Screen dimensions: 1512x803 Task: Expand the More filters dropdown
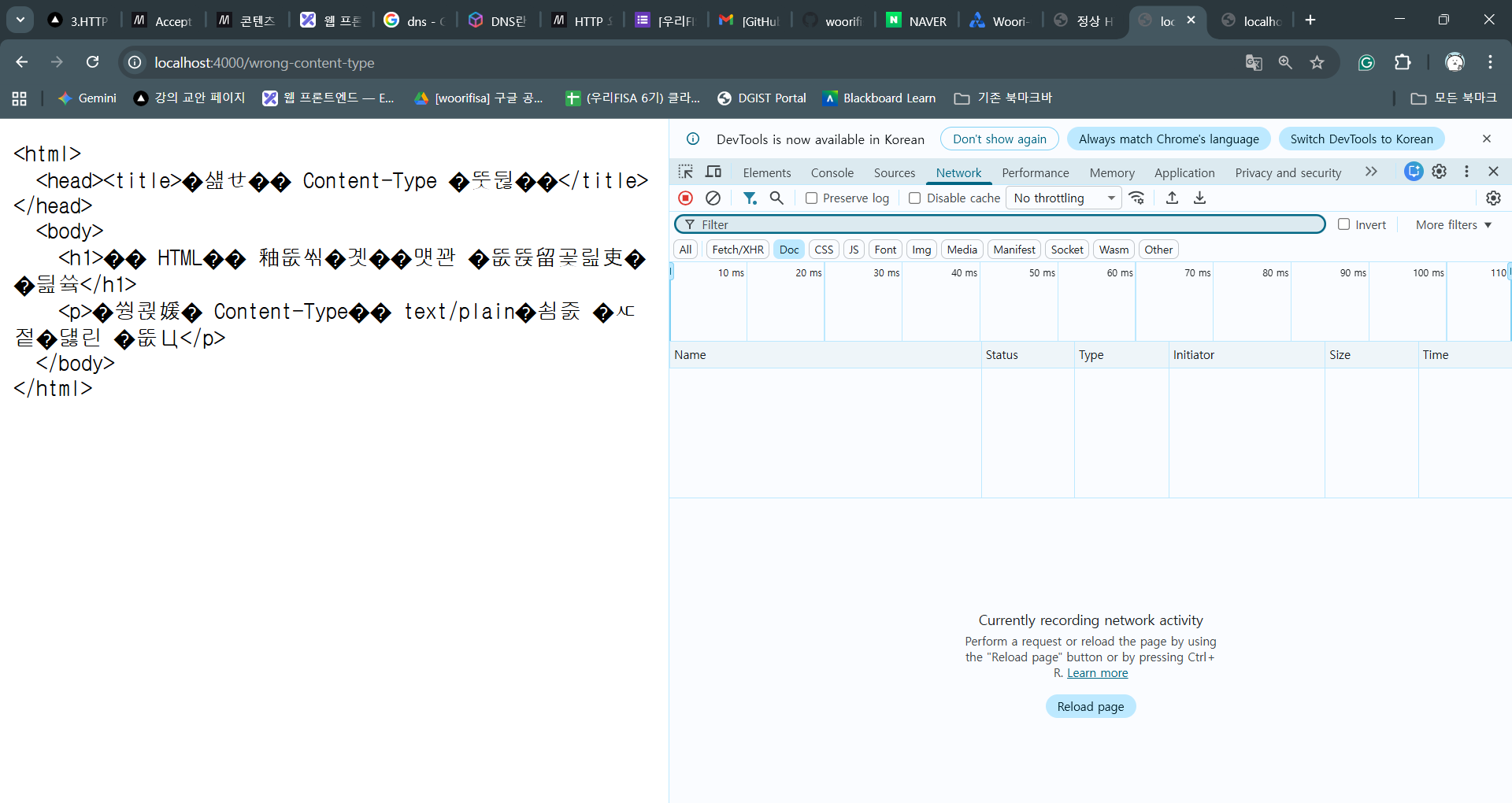pos(1454,224)
